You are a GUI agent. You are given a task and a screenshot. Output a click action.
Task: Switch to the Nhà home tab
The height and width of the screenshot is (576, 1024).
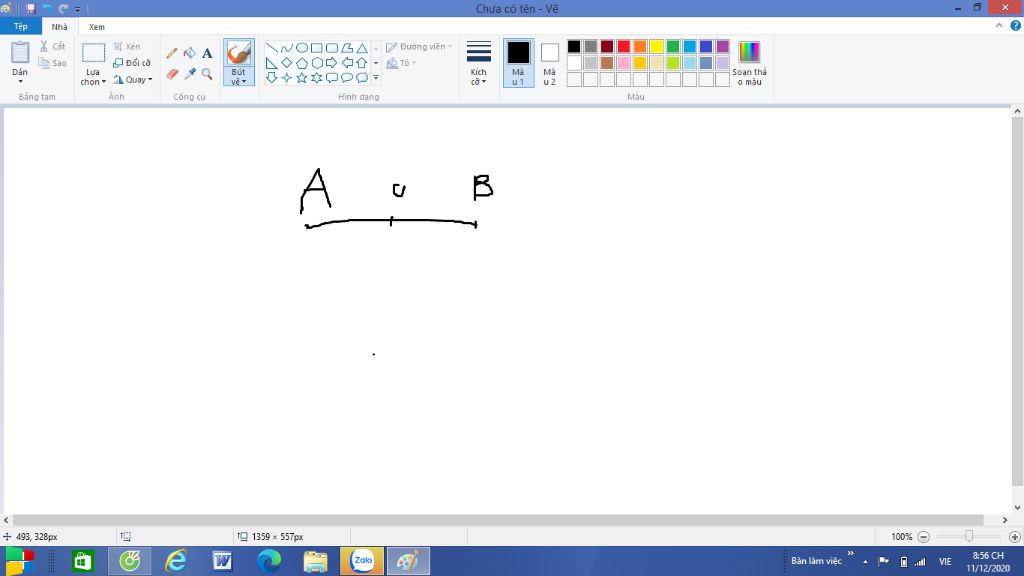pos(59,27)
